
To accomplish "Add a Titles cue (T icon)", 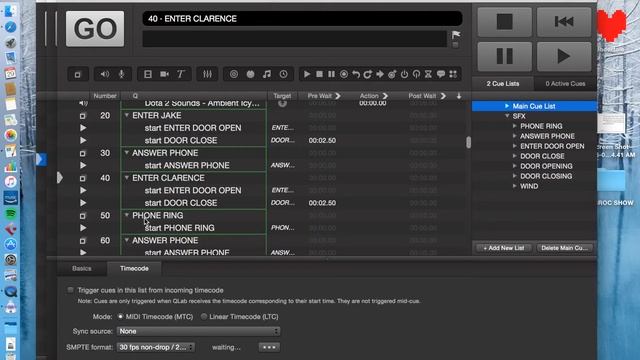I will point(180,74).
